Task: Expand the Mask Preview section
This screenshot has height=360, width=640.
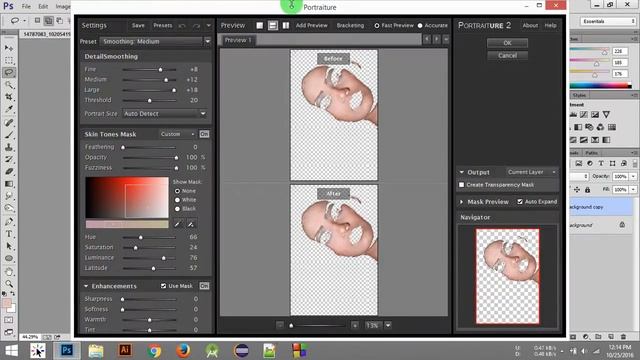Action: coord(462,202)
